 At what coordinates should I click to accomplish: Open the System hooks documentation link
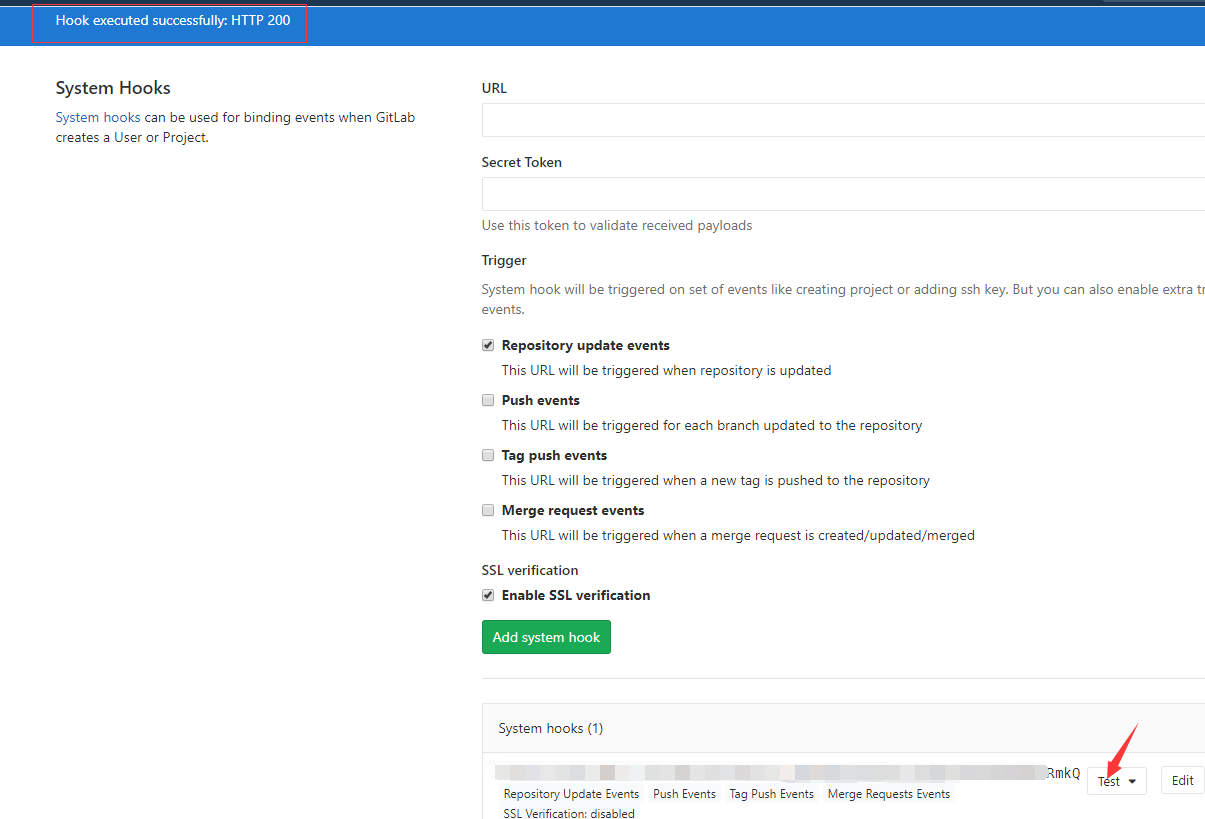[97, 117]
